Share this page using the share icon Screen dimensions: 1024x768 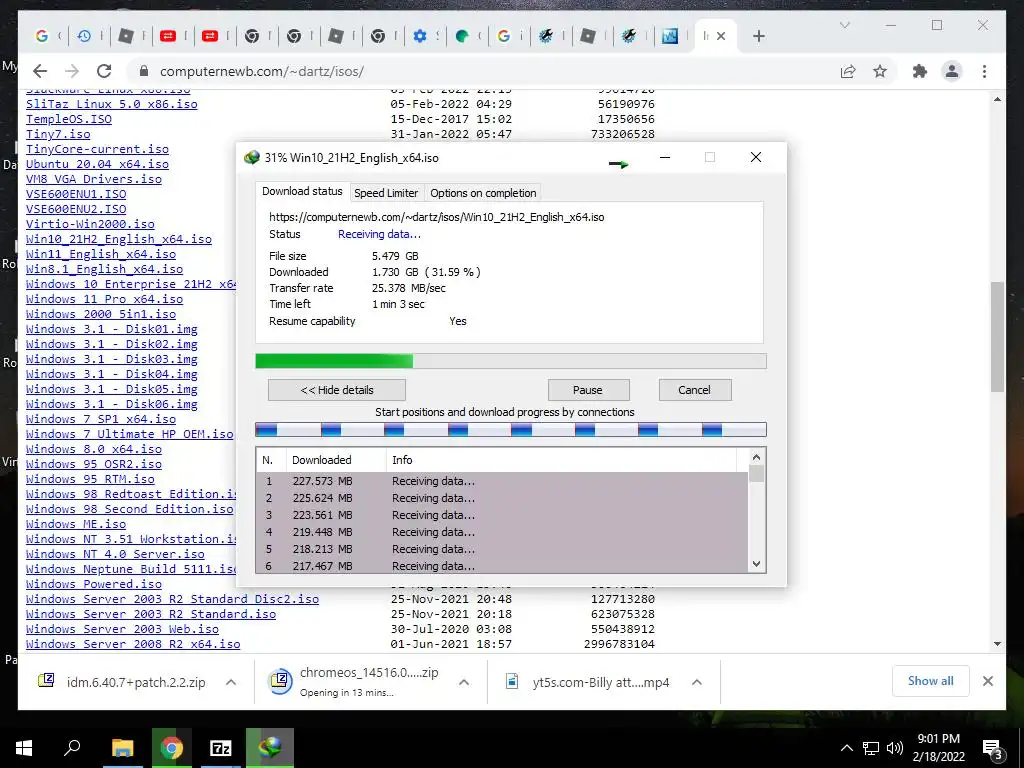[848, 71]
